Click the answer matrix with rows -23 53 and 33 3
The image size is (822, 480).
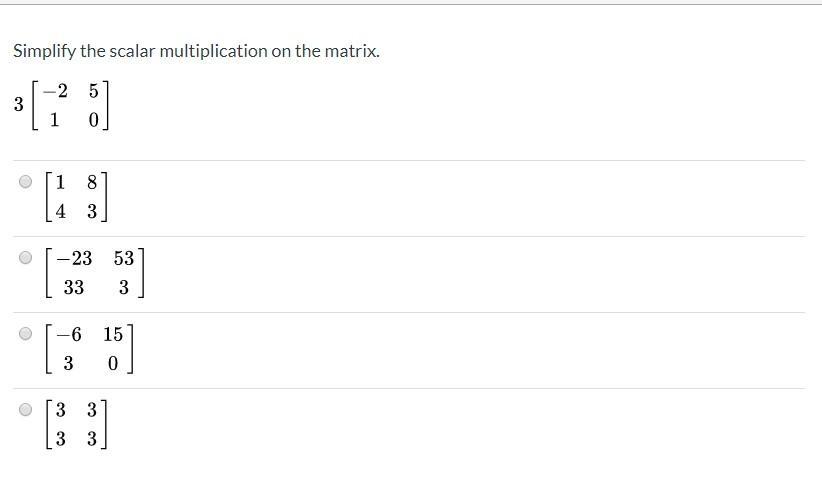95,273
